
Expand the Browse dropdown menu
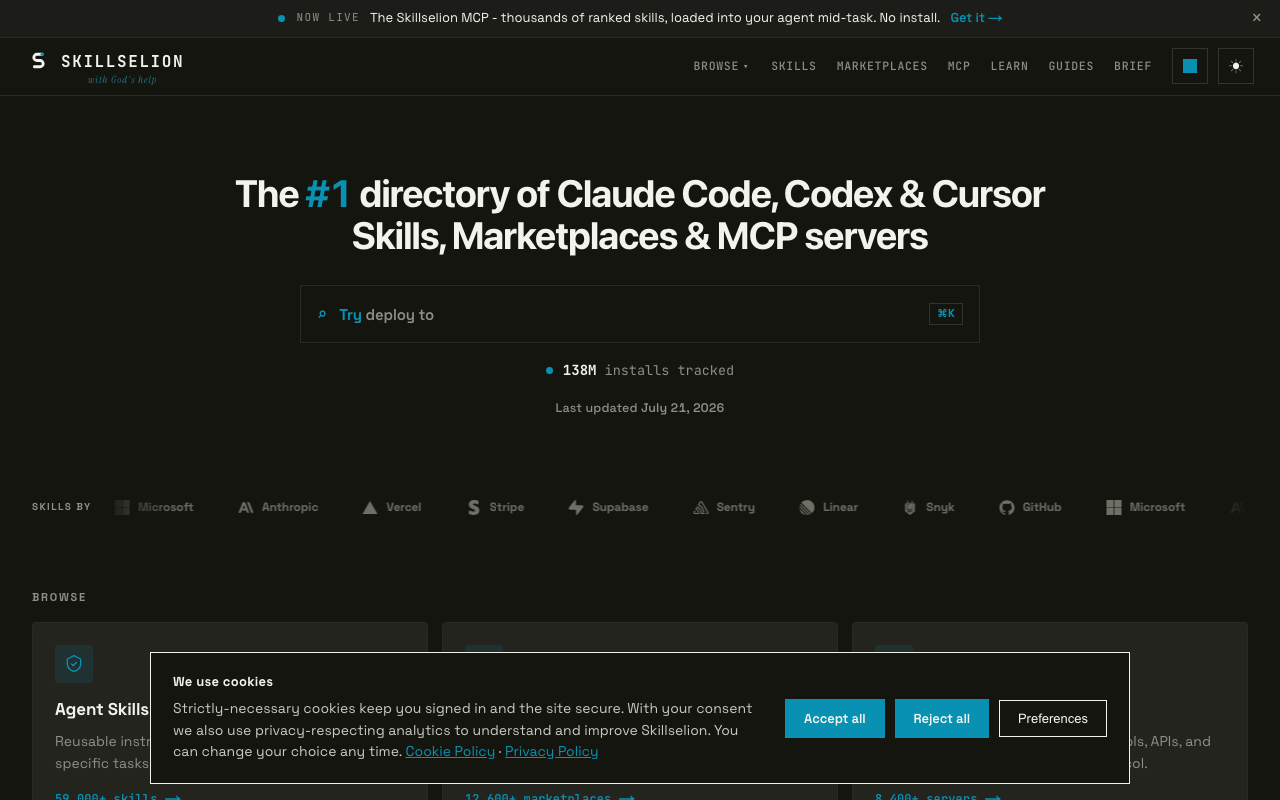tap(721, 66)
